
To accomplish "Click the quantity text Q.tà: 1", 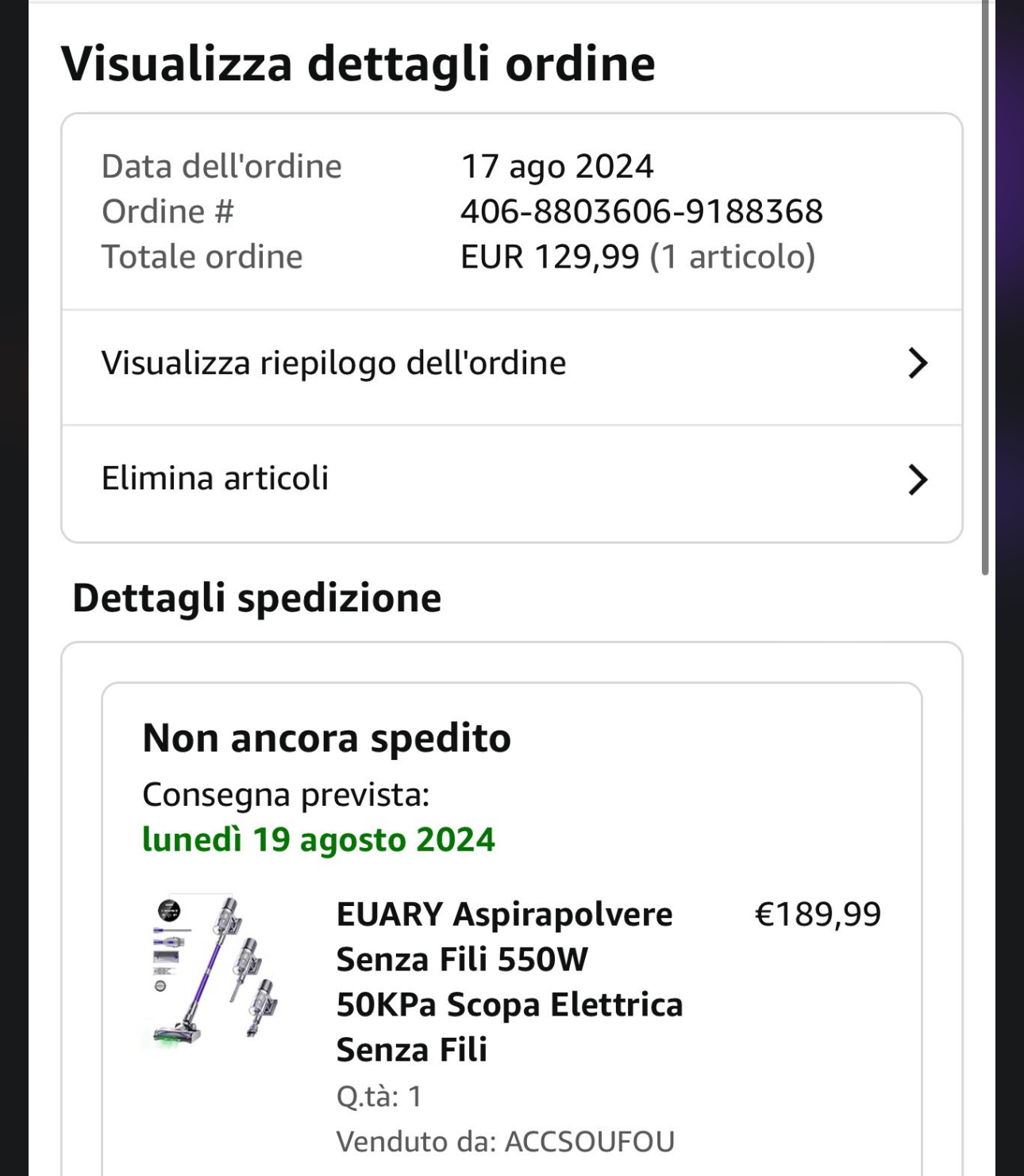I will click(379, 1096).
